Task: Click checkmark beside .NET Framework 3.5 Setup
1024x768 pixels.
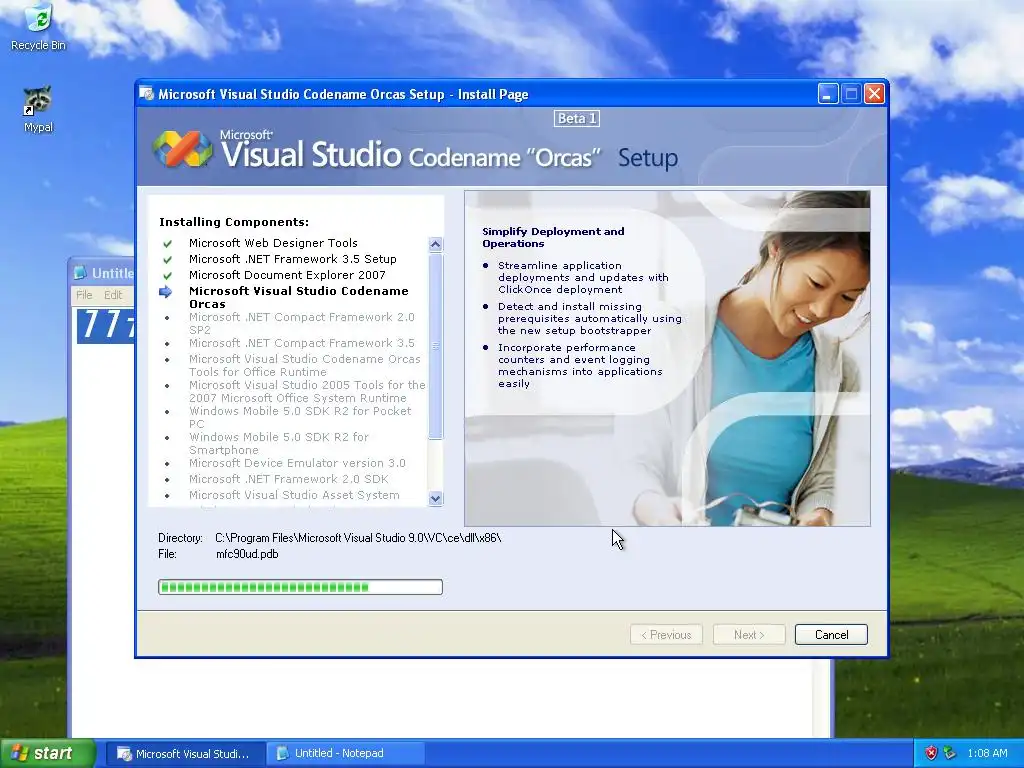Action: point(167,259)
